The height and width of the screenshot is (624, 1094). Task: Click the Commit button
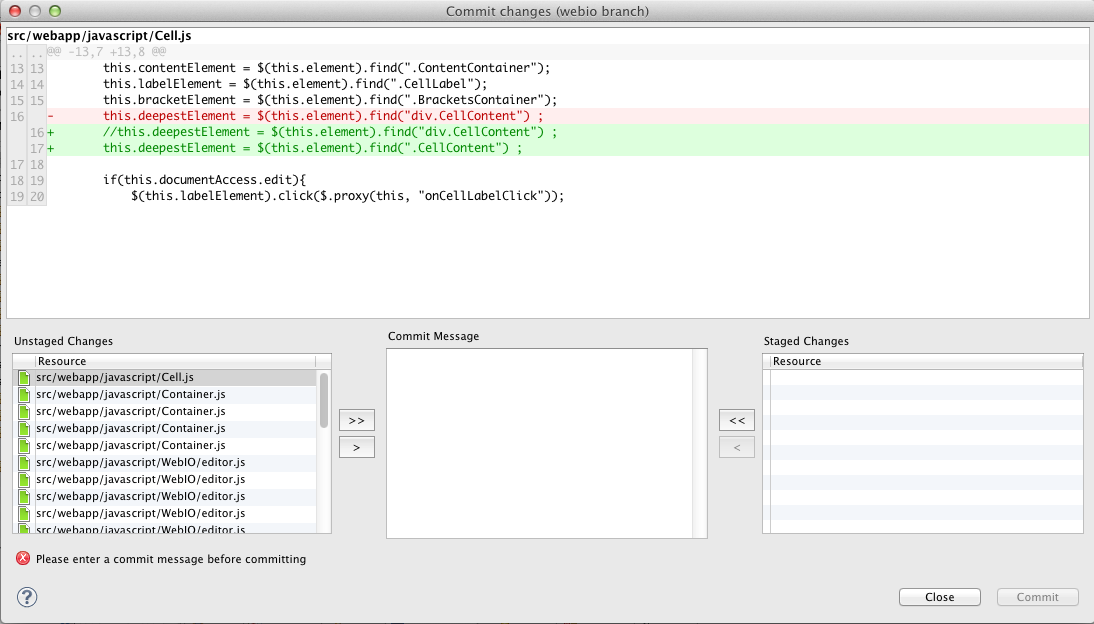coord(1037,597)
